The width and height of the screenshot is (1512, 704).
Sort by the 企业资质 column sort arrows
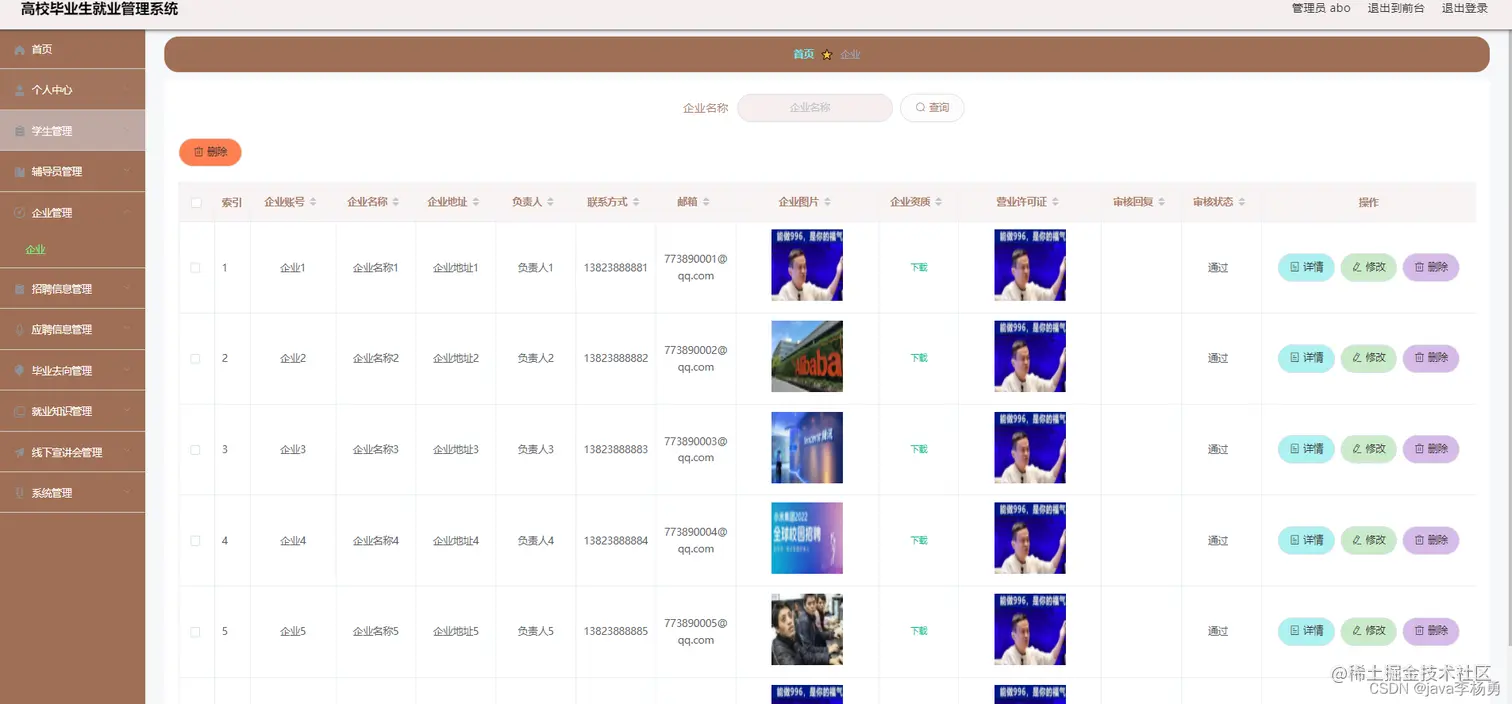coord(939,202)
